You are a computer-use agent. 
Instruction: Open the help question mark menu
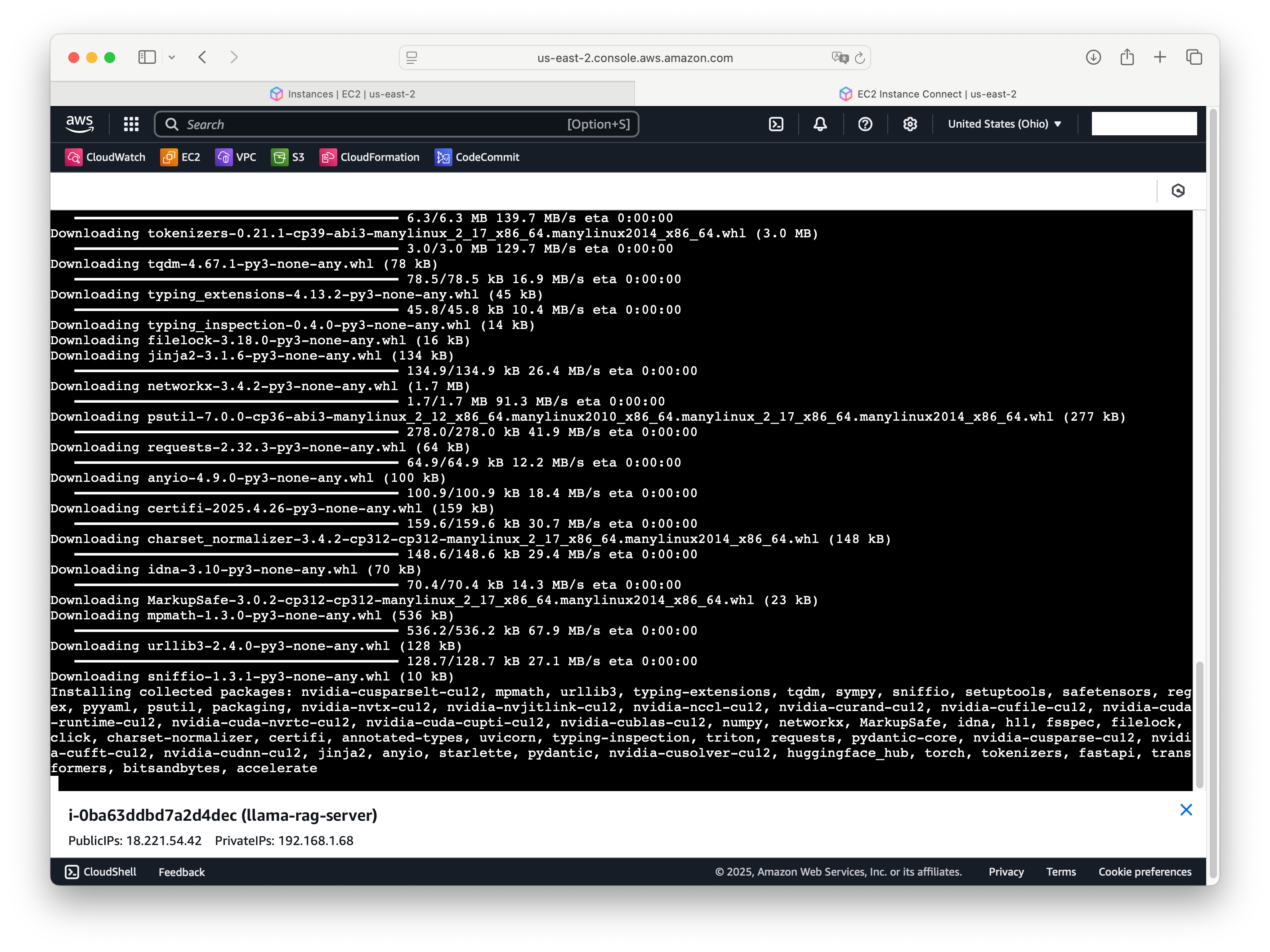865,124
